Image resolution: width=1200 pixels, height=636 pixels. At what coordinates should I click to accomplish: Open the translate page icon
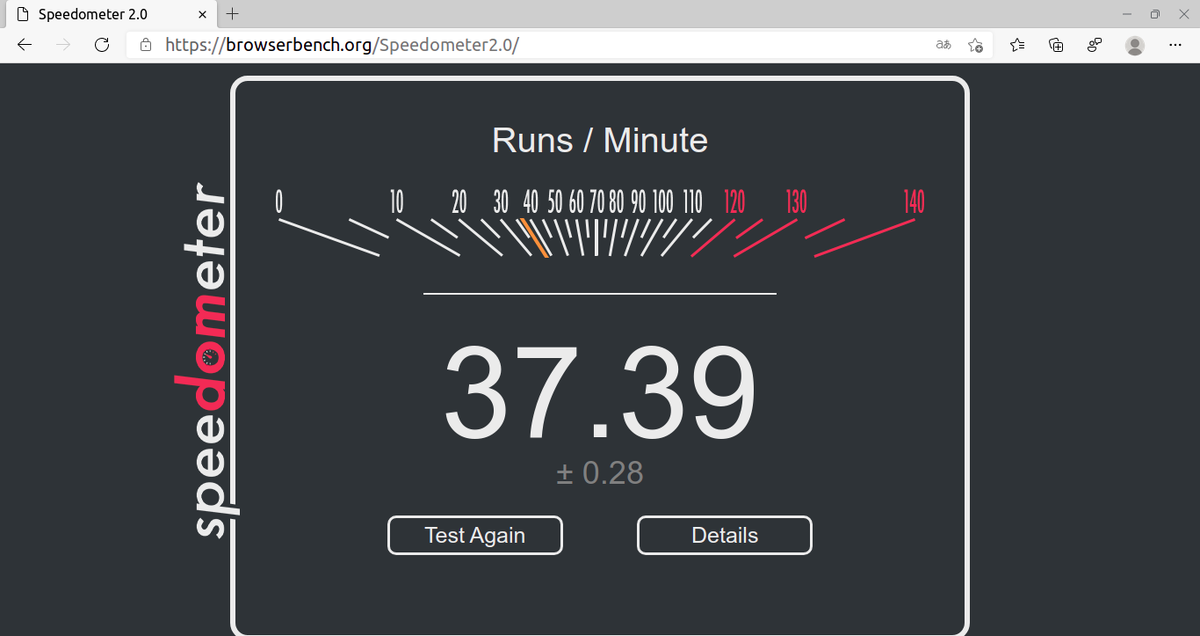pyautogui.click(x=943, y=45)
